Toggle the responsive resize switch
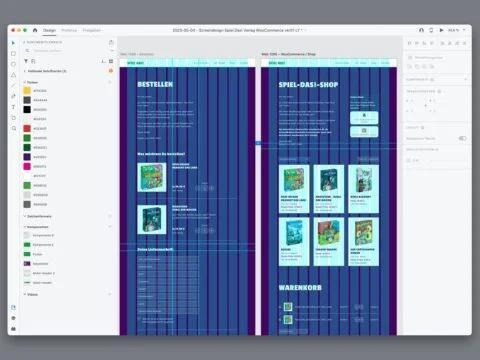Screen dimensions: 480x360 click(462, 138)
